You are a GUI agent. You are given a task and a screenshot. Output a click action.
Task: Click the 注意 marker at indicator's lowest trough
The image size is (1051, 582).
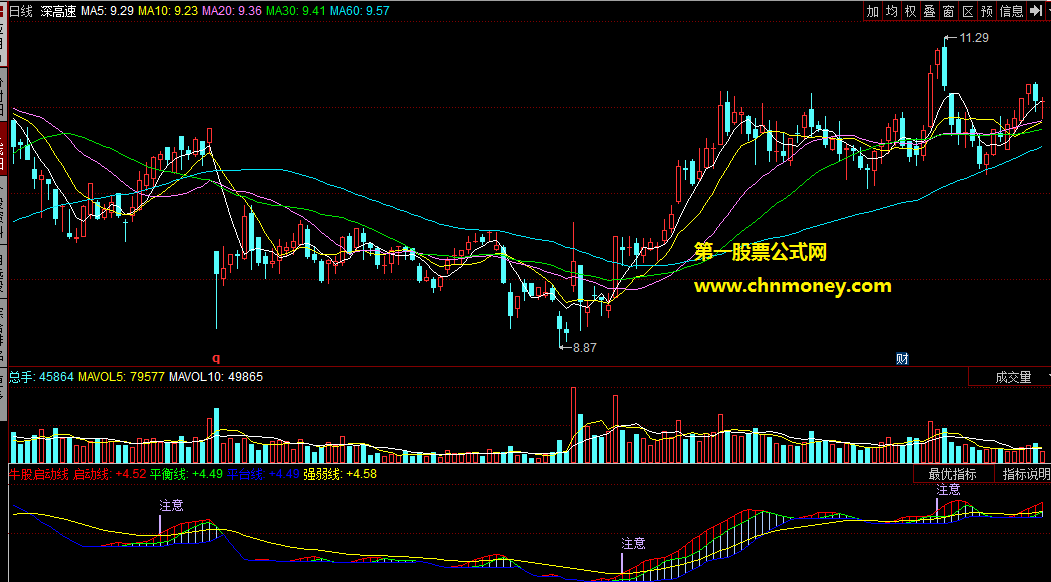click(x=633, y=544)
